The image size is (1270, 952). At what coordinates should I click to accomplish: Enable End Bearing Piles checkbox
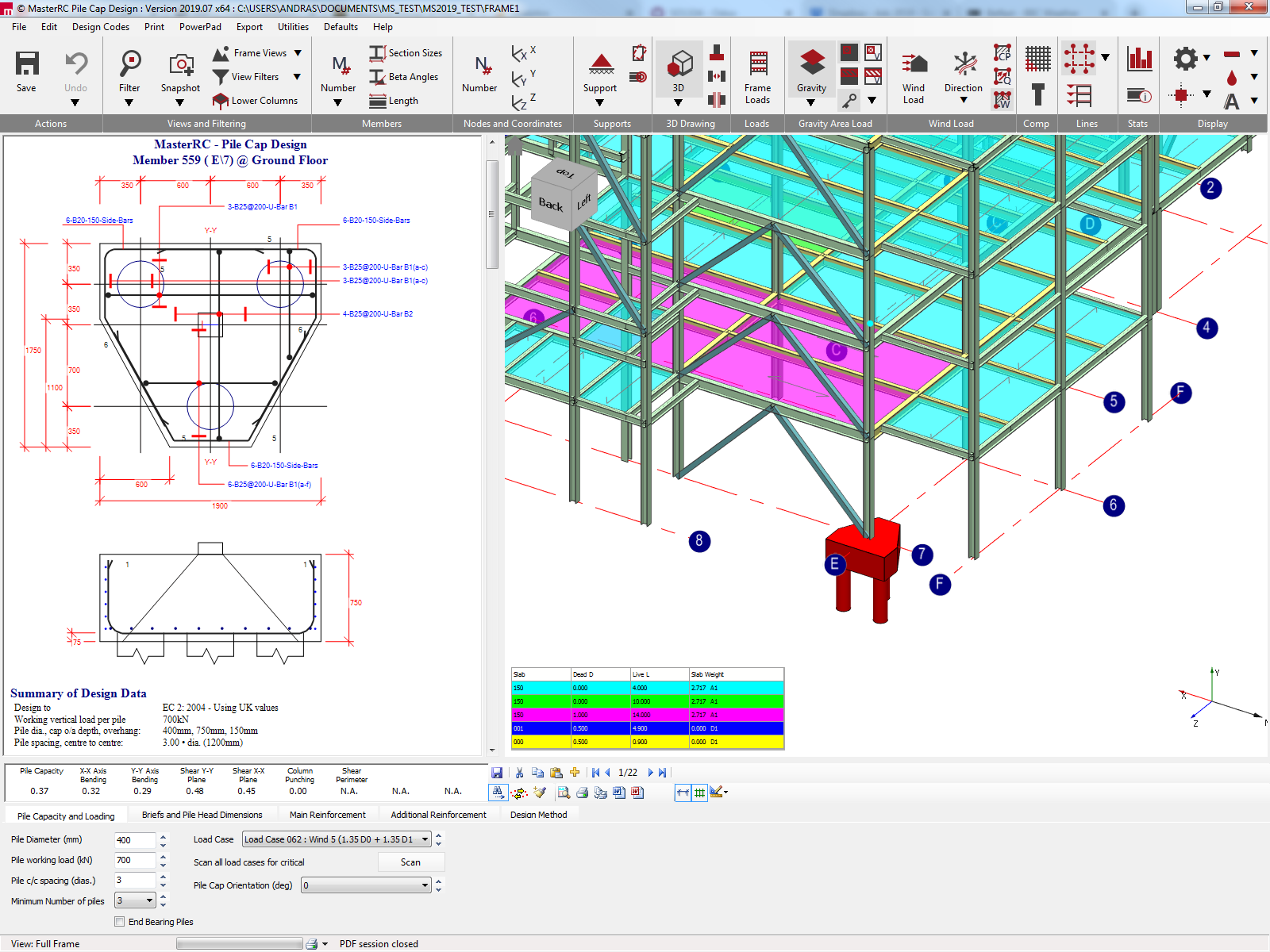click(120, 922)
